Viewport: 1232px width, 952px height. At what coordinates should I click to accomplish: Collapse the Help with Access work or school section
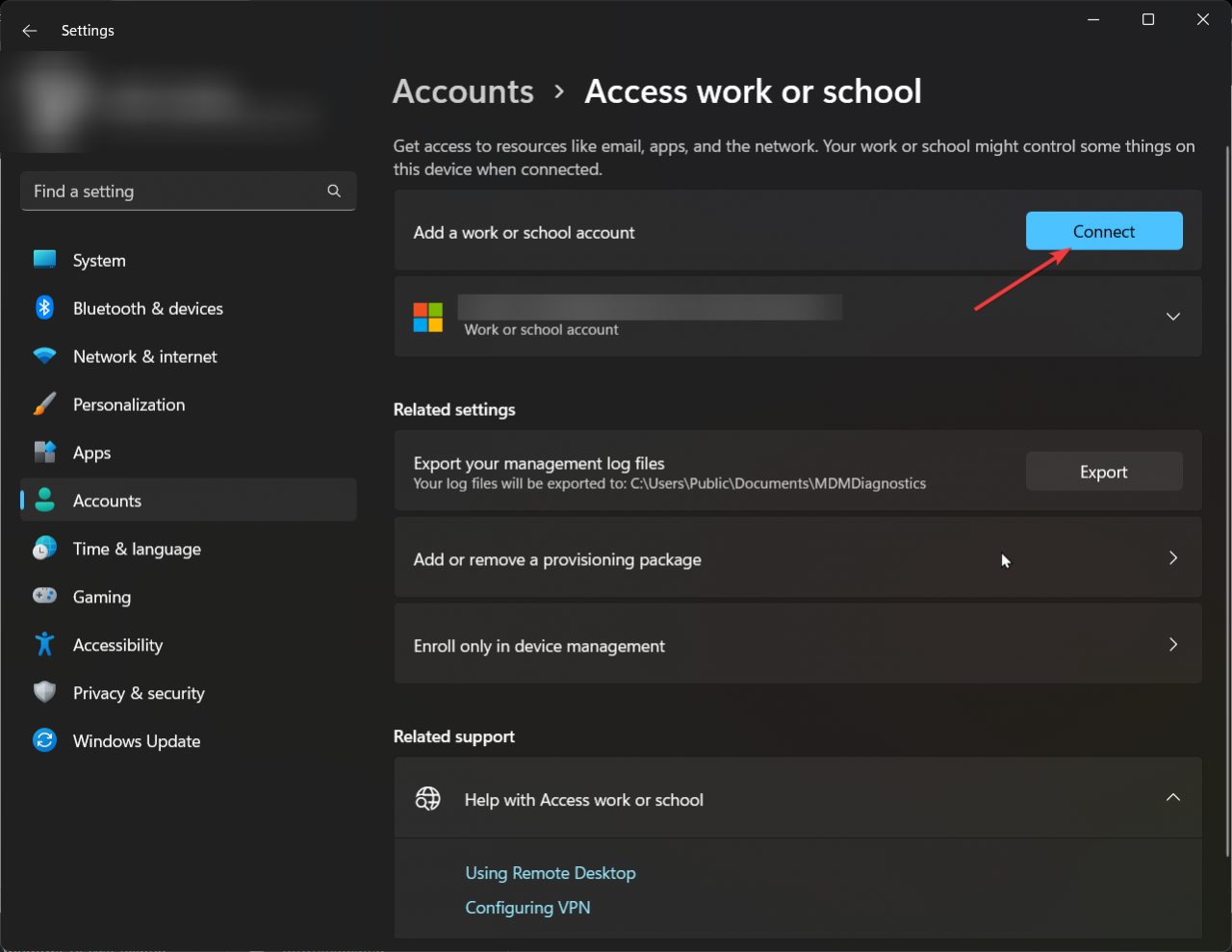click(x=1173, y=798)
